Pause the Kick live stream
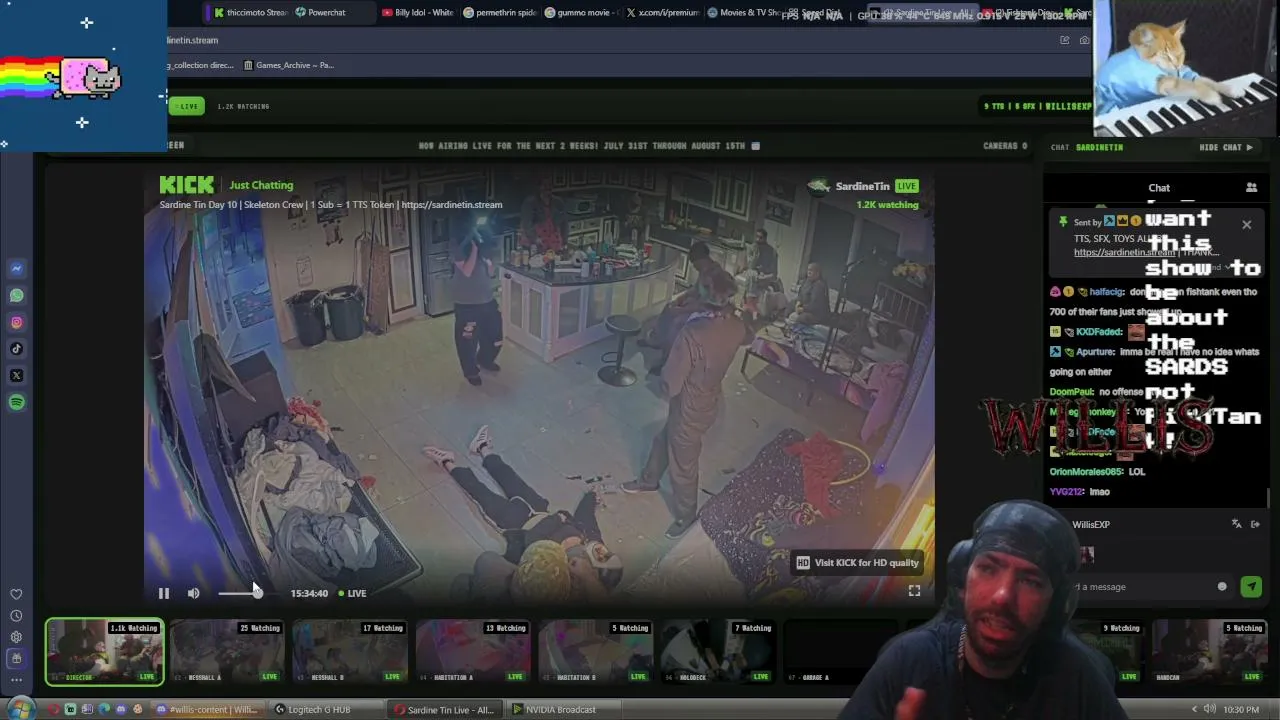 click(x=164, y=593)
